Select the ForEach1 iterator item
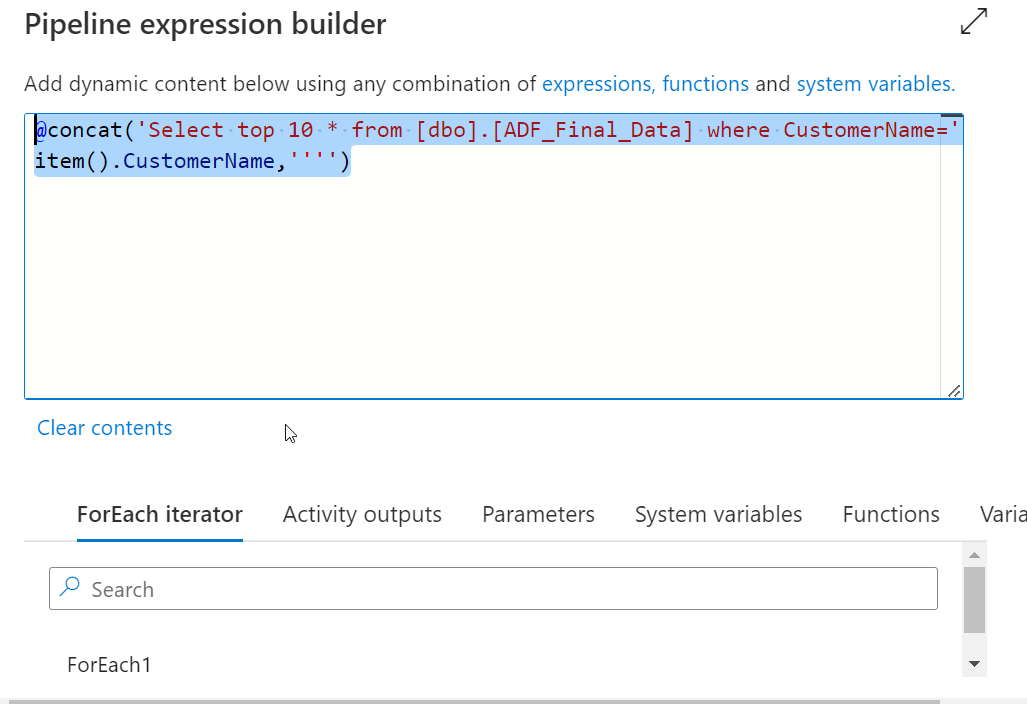The image size is (1027, 704). (109, 665)
